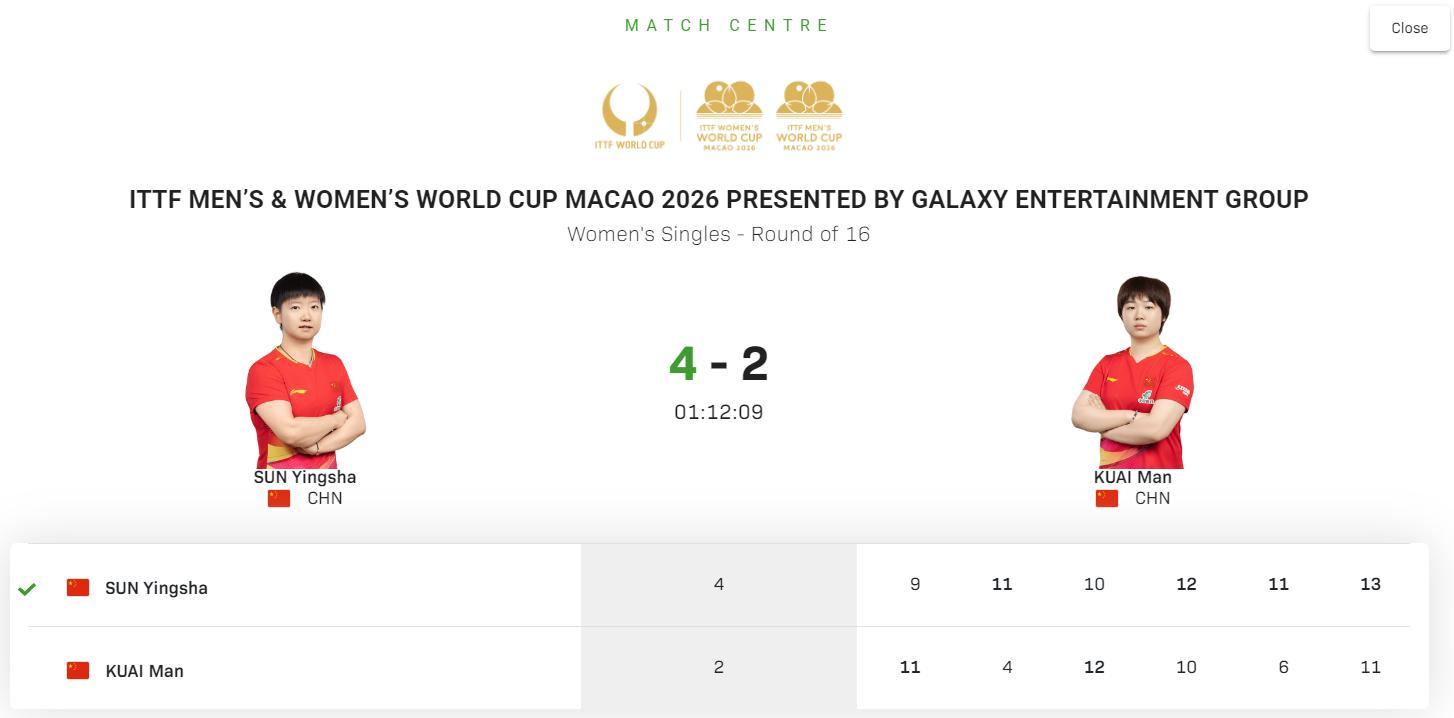Click the ITTF Men's World Cup Macao logo
This screenshot has height=718, width=1454.
click(x=809, y=116)
